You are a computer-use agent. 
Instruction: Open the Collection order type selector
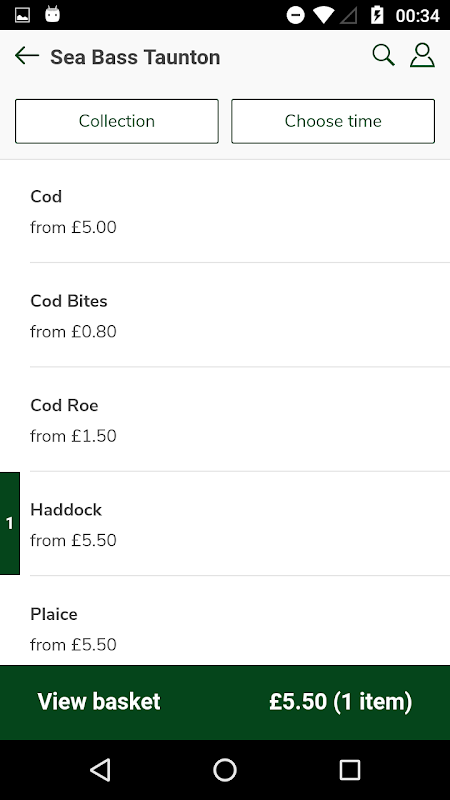tap(117, 121)
